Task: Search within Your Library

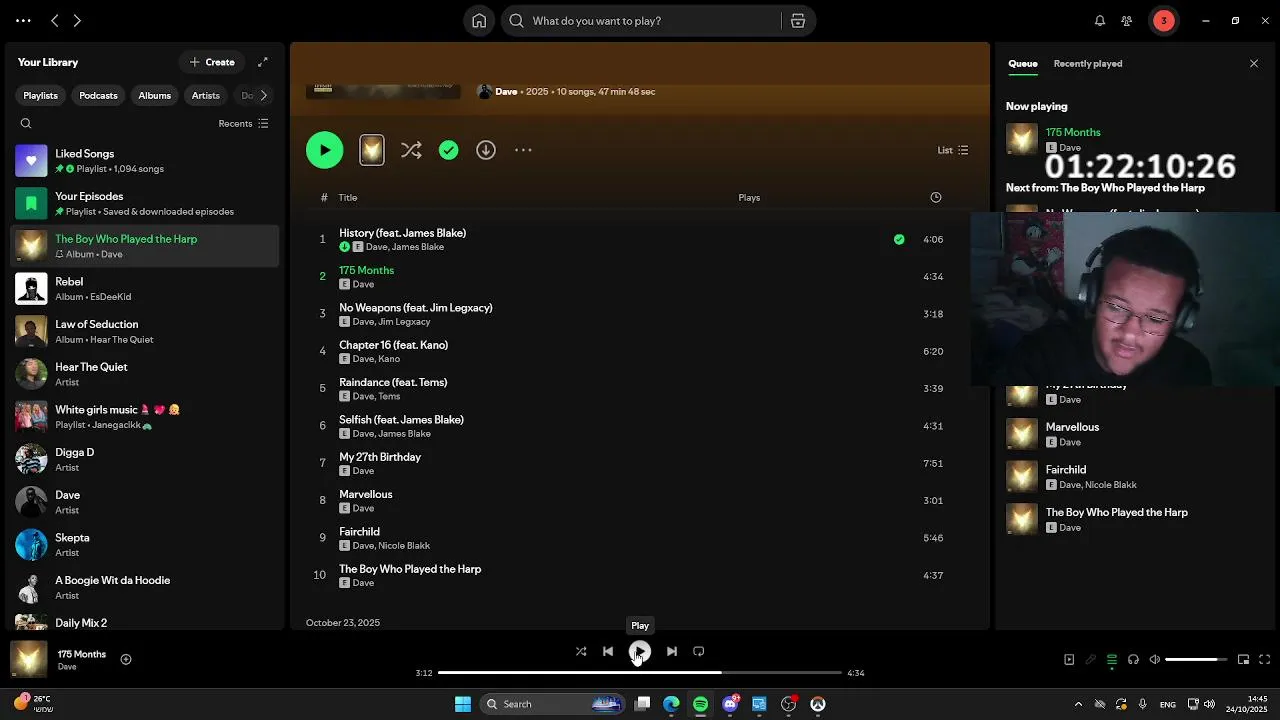Action: (x=26, y=124)
